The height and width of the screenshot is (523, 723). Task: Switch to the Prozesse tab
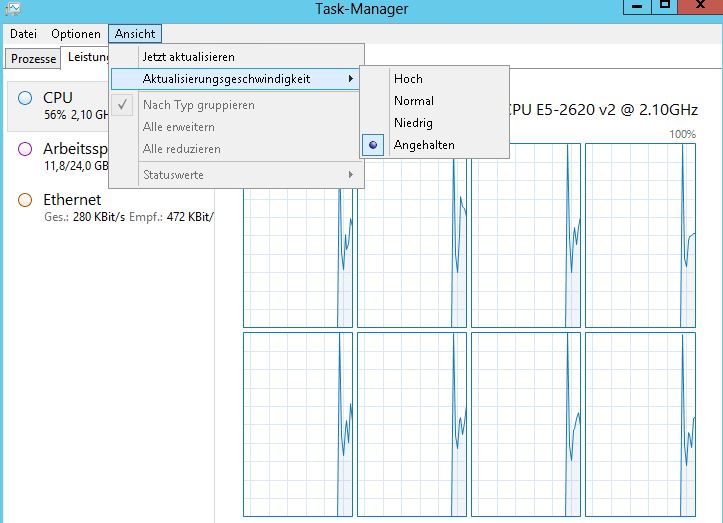(x=33, y=59)
